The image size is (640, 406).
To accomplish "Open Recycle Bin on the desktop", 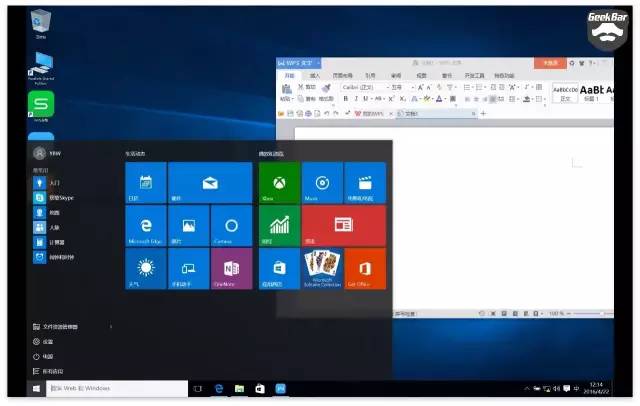I will (x=41, y=24).
